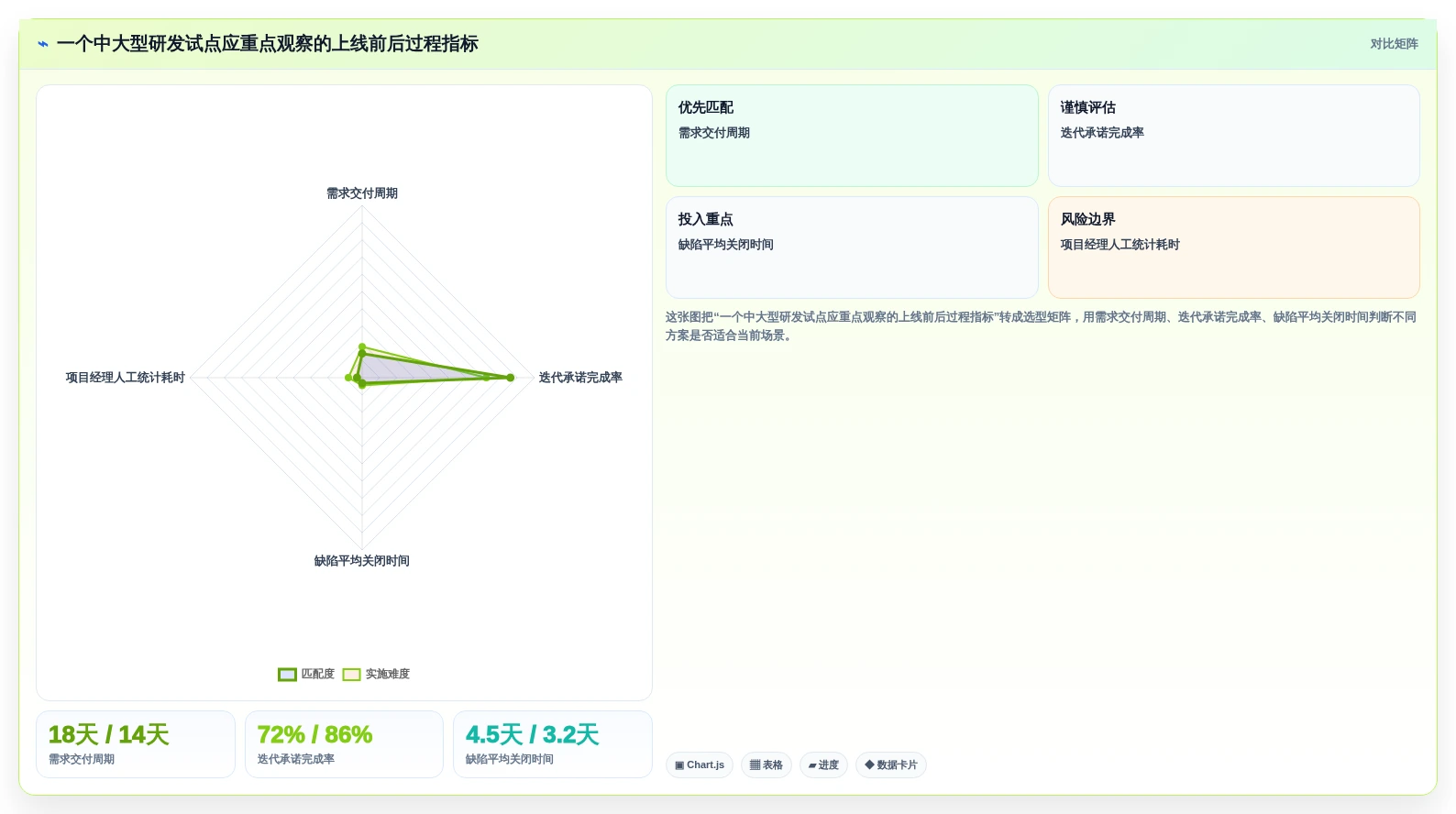Viewport: 1456px width, 814px height.
Task: Select the 优先匹配 card
Action: click(x=852, y=136)
